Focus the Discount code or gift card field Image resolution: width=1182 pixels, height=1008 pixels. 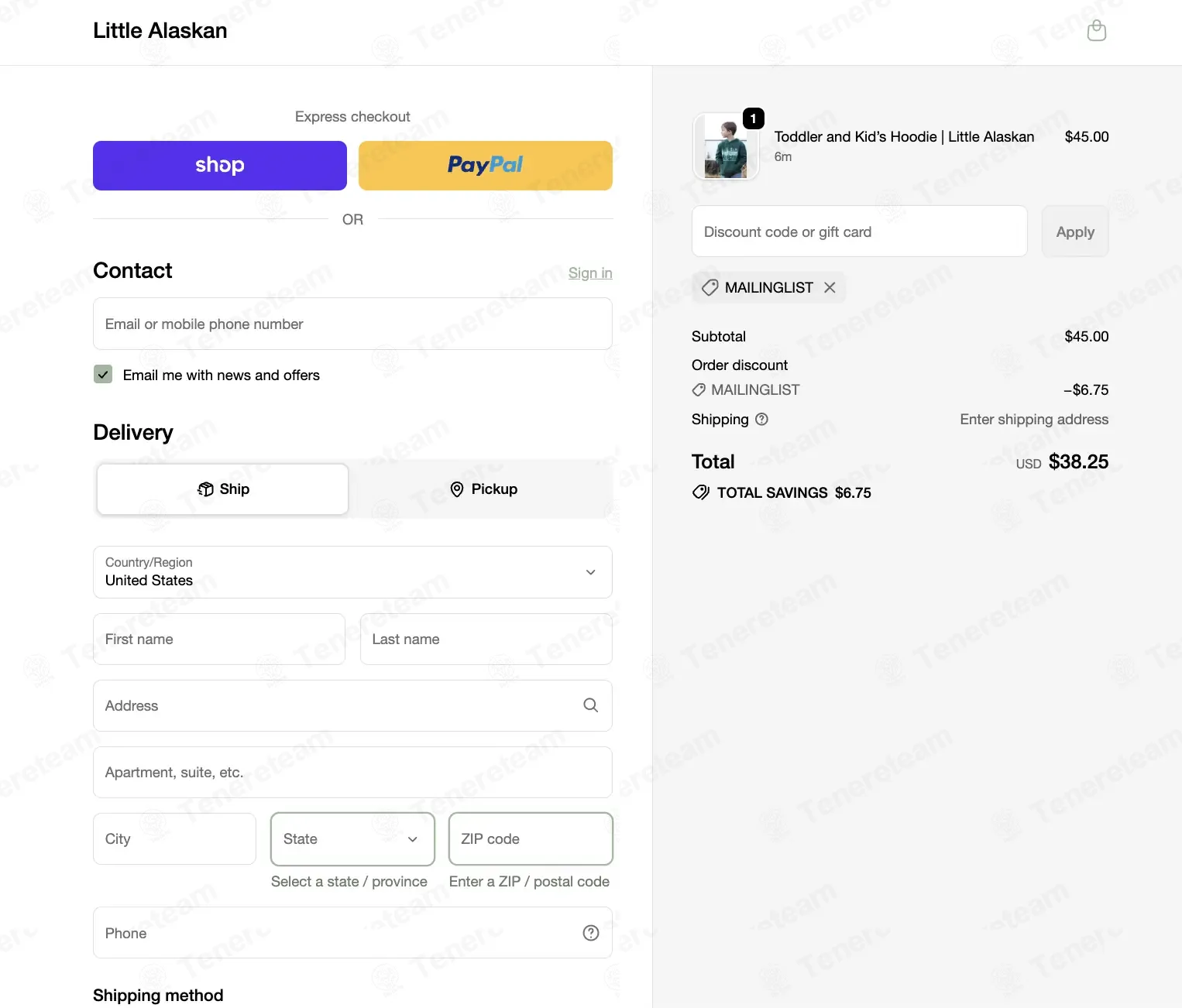point(860,231)
